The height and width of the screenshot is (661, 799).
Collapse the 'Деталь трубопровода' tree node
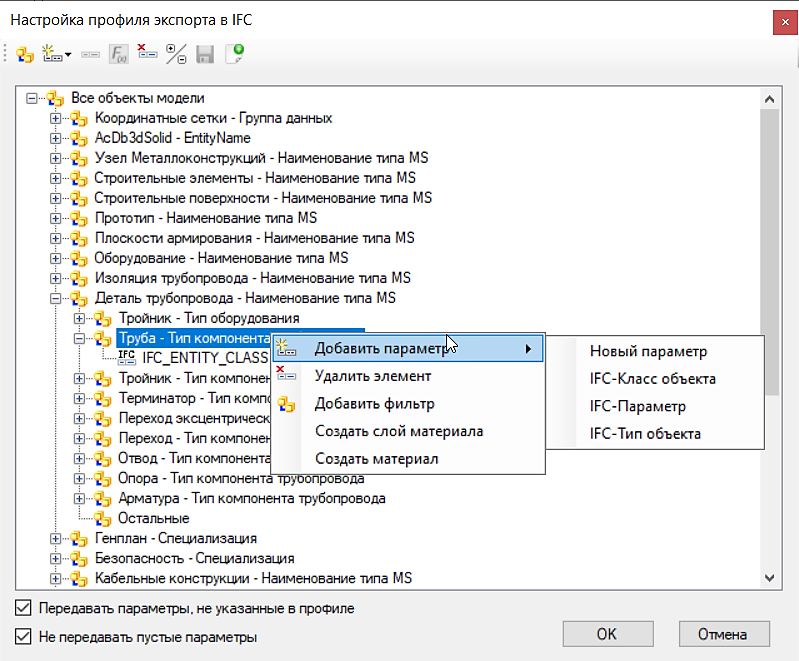56,298
